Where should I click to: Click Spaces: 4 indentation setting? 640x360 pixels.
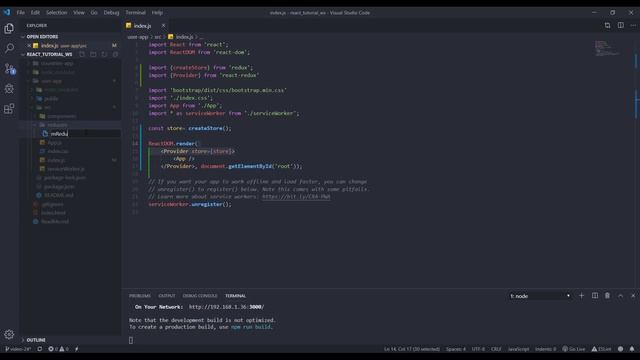click(456, 349)
